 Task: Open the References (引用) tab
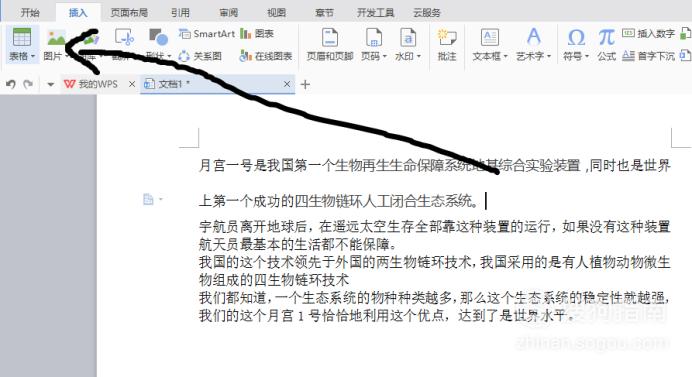(180, 13)
